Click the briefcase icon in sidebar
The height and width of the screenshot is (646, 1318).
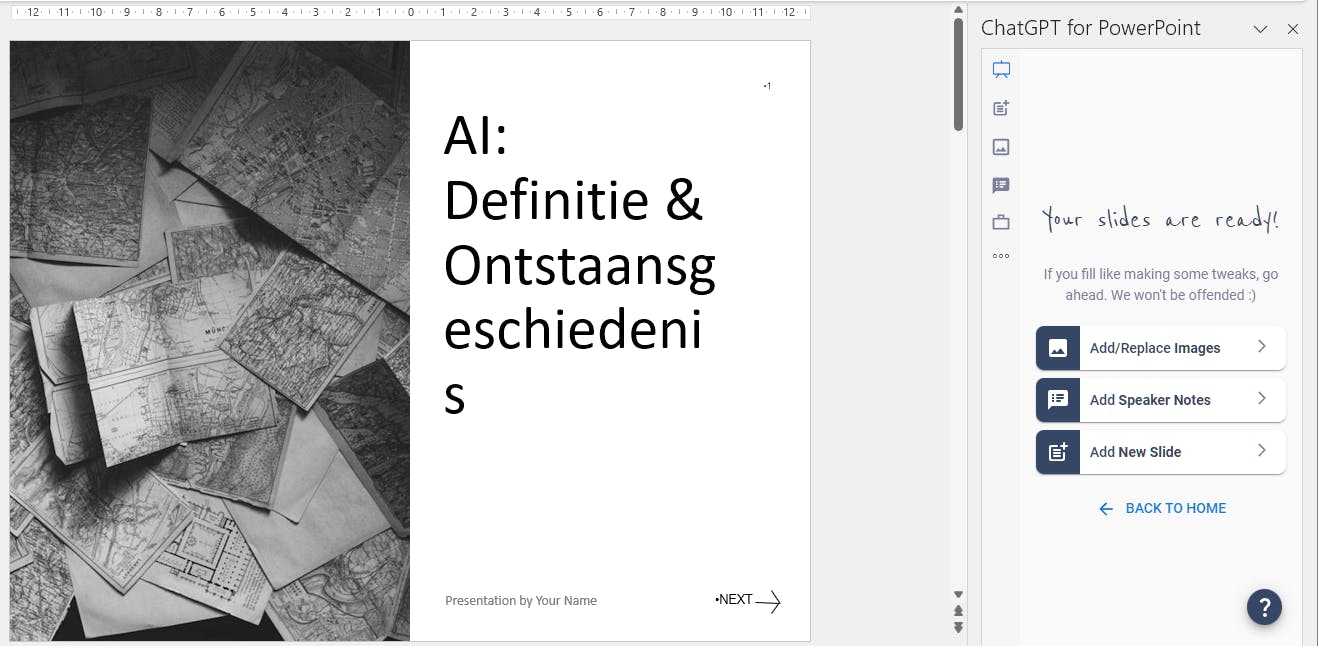[x=1001, y=222]
